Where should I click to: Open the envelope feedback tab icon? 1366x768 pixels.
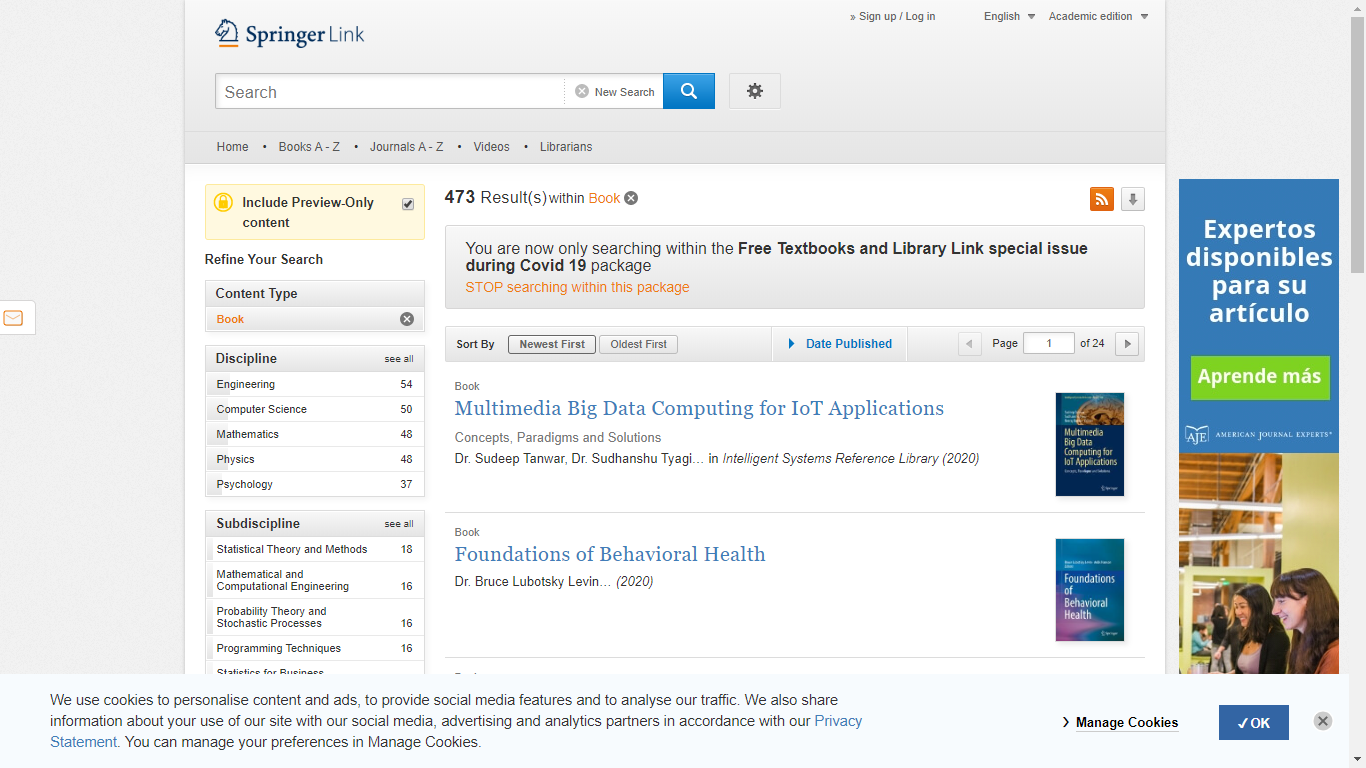pos(14,318)
